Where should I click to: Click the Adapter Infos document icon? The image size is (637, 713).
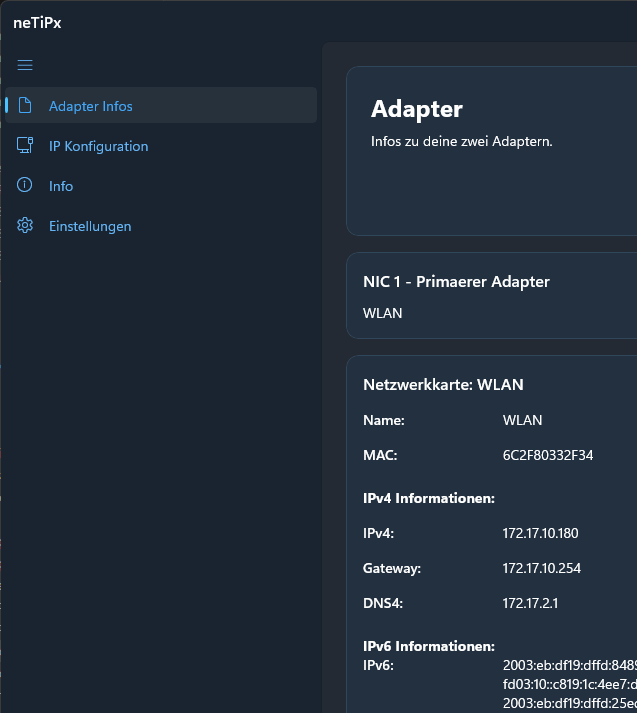(x=25, y=105)
